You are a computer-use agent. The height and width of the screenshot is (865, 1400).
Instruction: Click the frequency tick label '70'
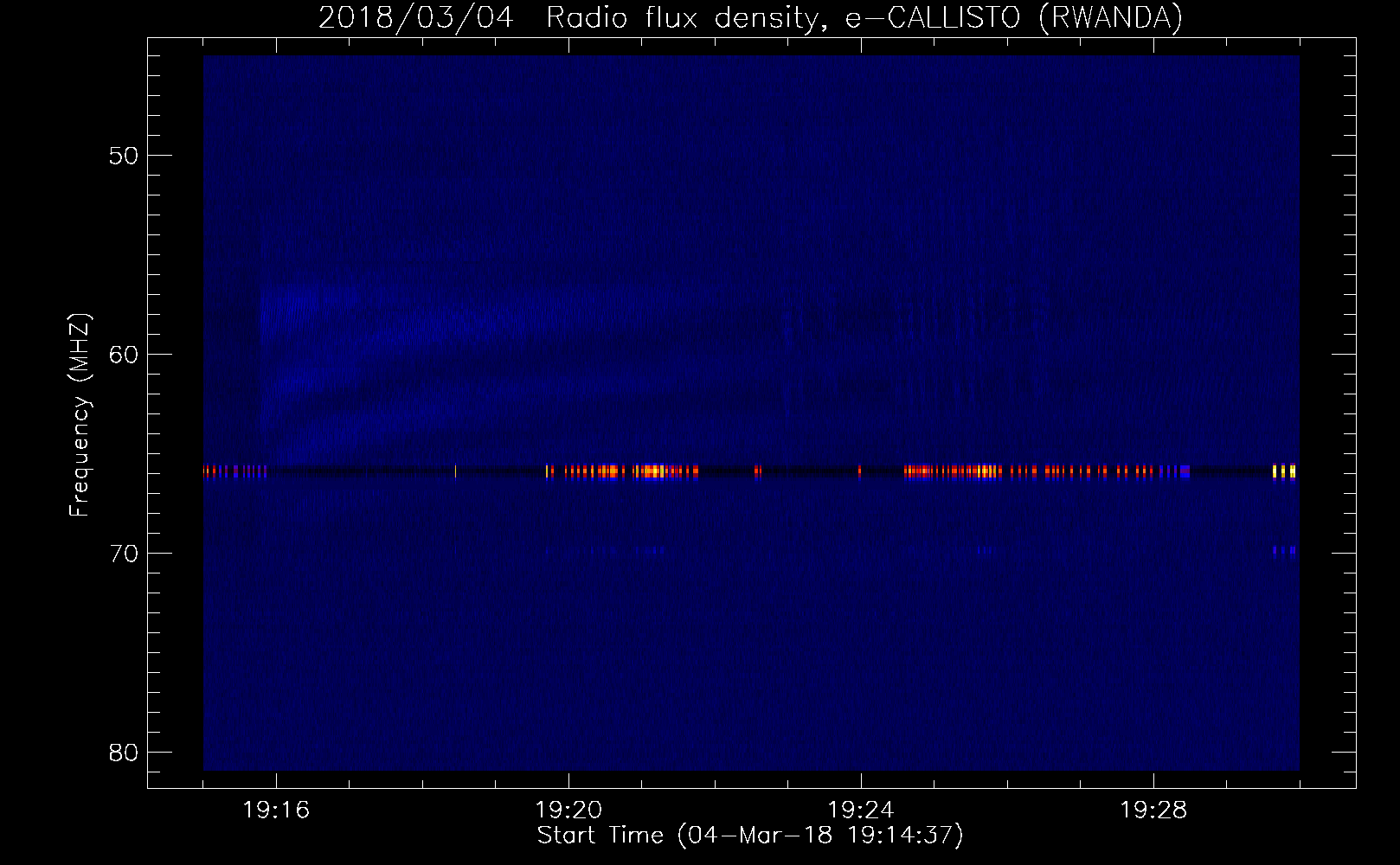click(124, 554)
